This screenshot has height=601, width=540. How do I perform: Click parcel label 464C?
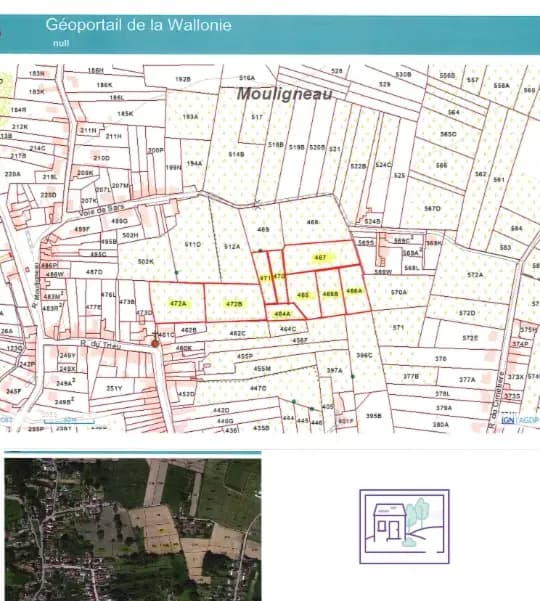click(x=288, y=329)
